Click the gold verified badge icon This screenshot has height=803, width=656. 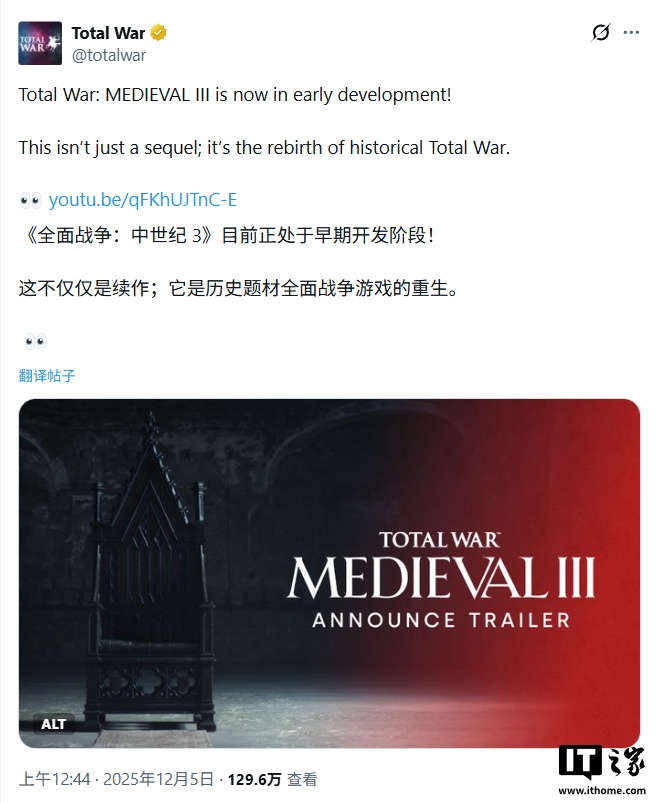click(x=159, y=33)
